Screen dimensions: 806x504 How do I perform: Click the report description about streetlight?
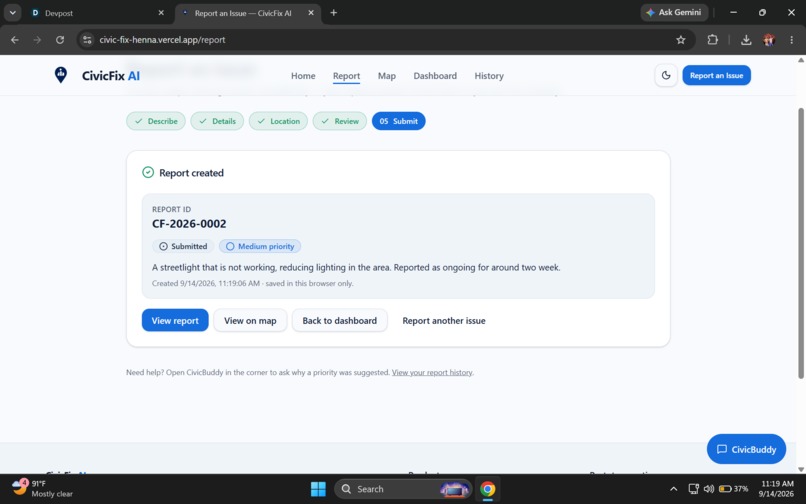pos(356,267)
